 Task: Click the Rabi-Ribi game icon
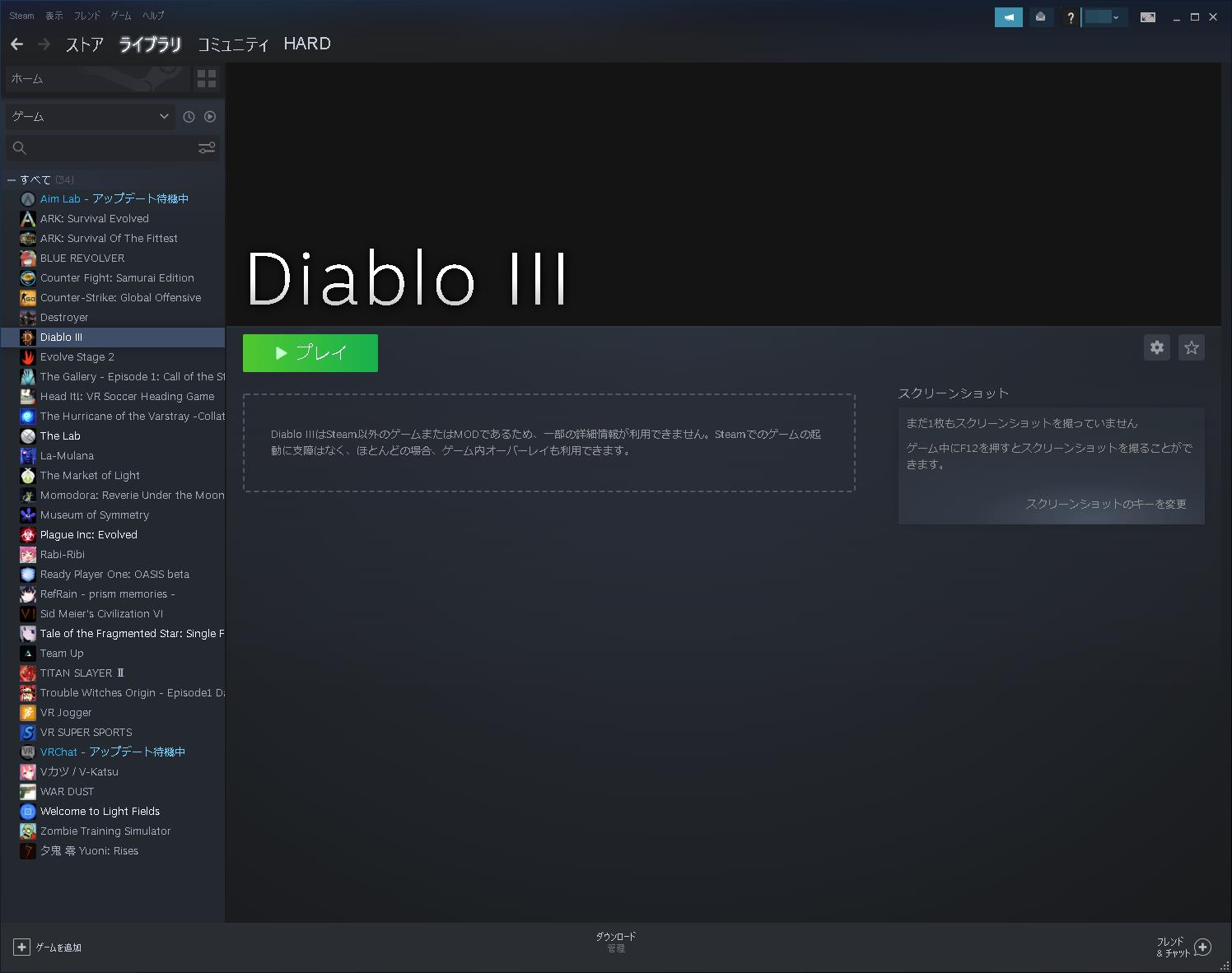point(28,555)
